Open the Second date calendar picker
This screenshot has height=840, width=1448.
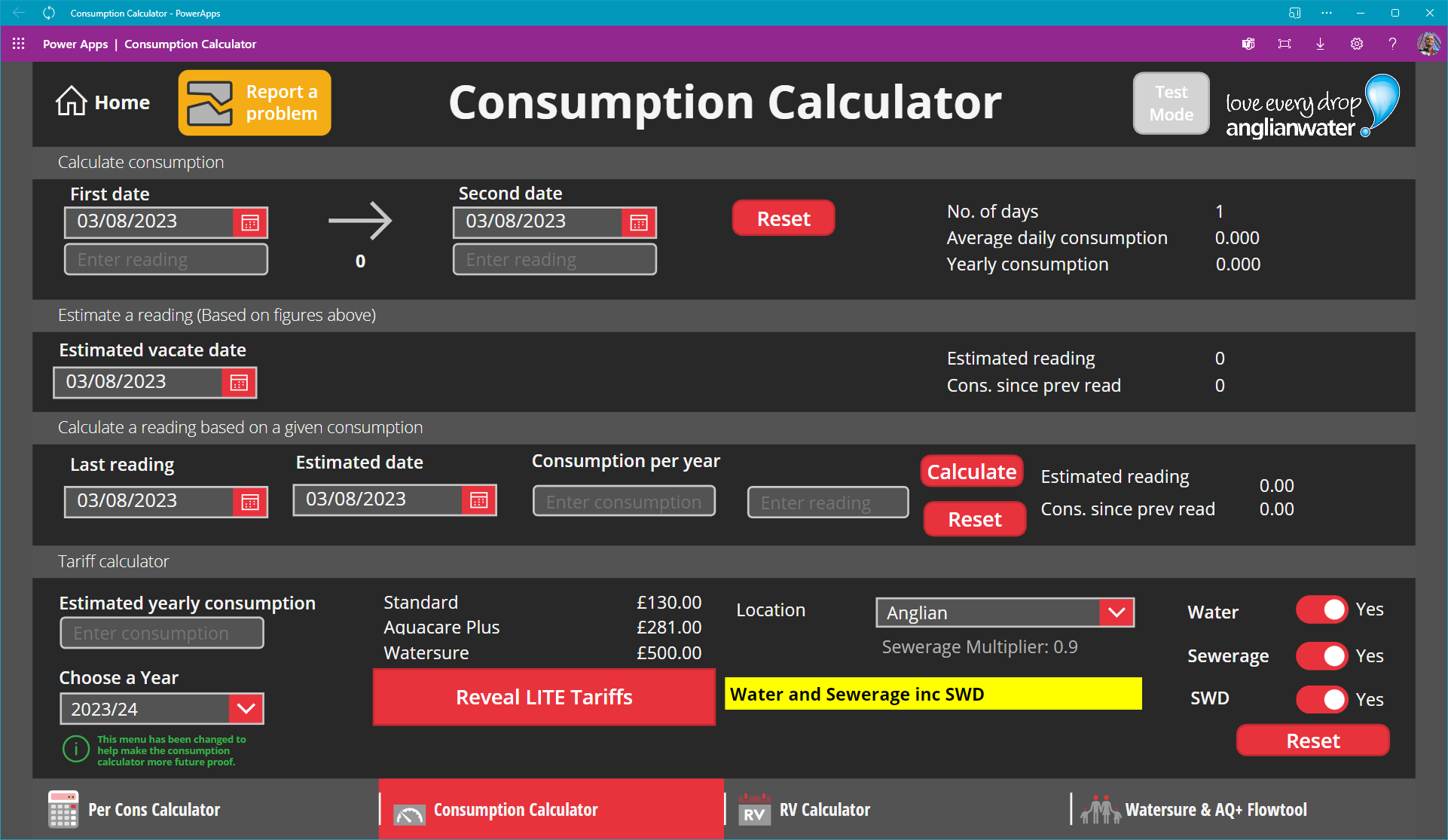(x=639, y=223)
